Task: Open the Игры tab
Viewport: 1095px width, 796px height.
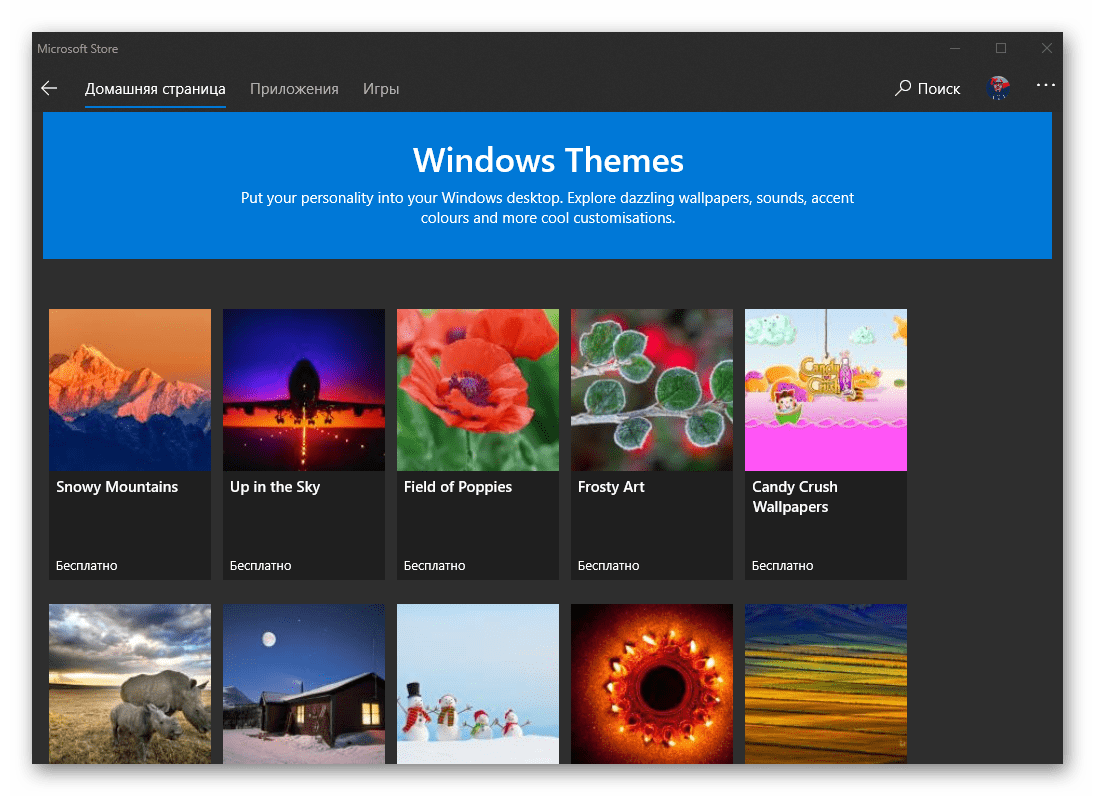Action: tap(381, 89)
